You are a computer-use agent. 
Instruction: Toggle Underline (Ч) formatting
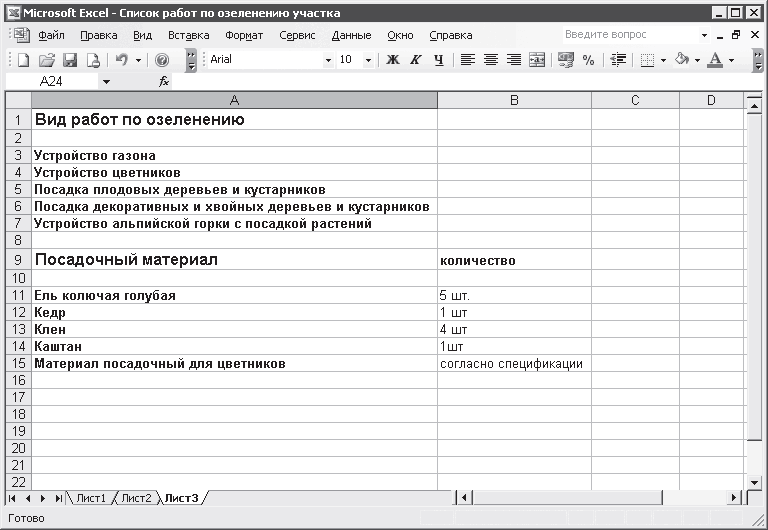pyautogui.click(x=439, y=60)
